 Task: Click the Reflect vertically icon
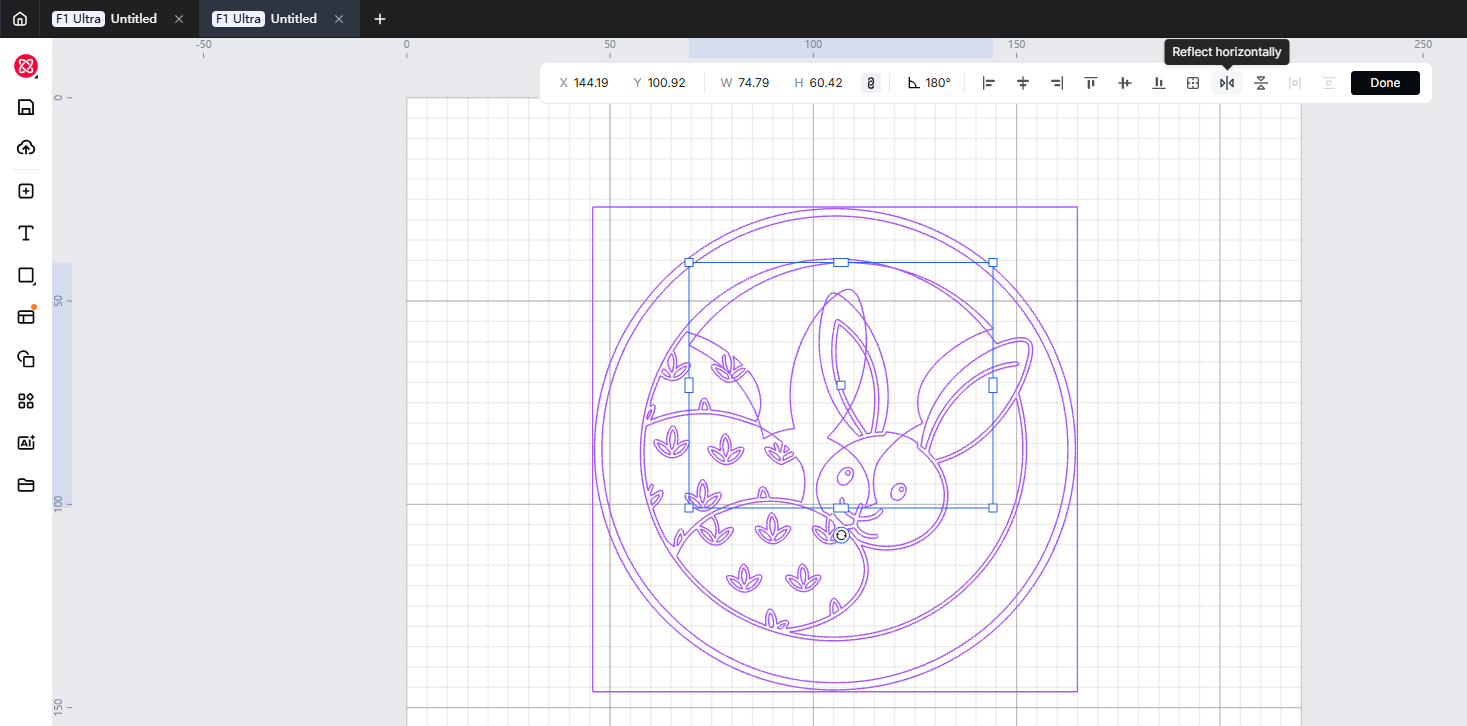(1260, 83)
